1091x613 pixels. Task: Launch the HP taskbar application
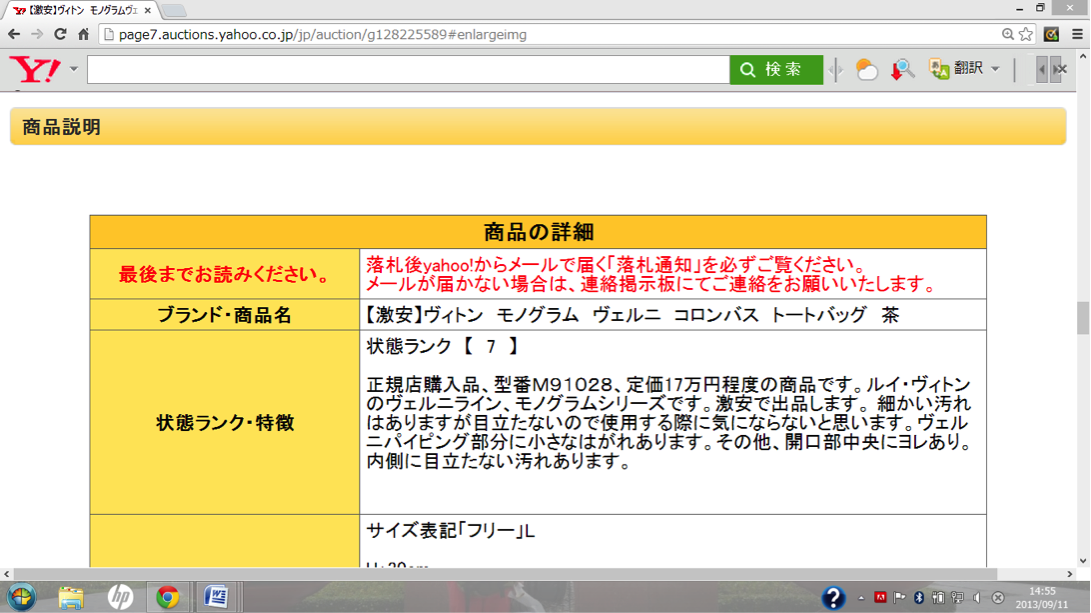tap(120, 597)
